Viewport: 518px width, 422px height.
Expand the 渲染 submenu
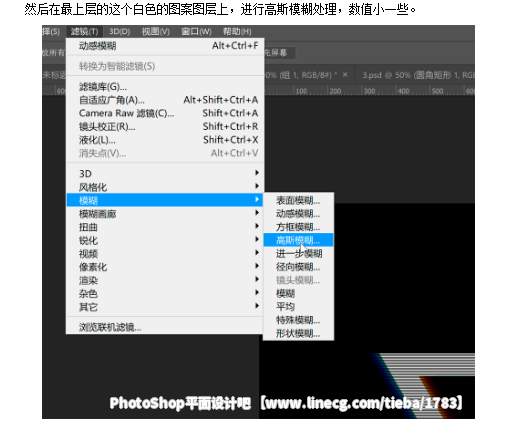tap(165, 280)
